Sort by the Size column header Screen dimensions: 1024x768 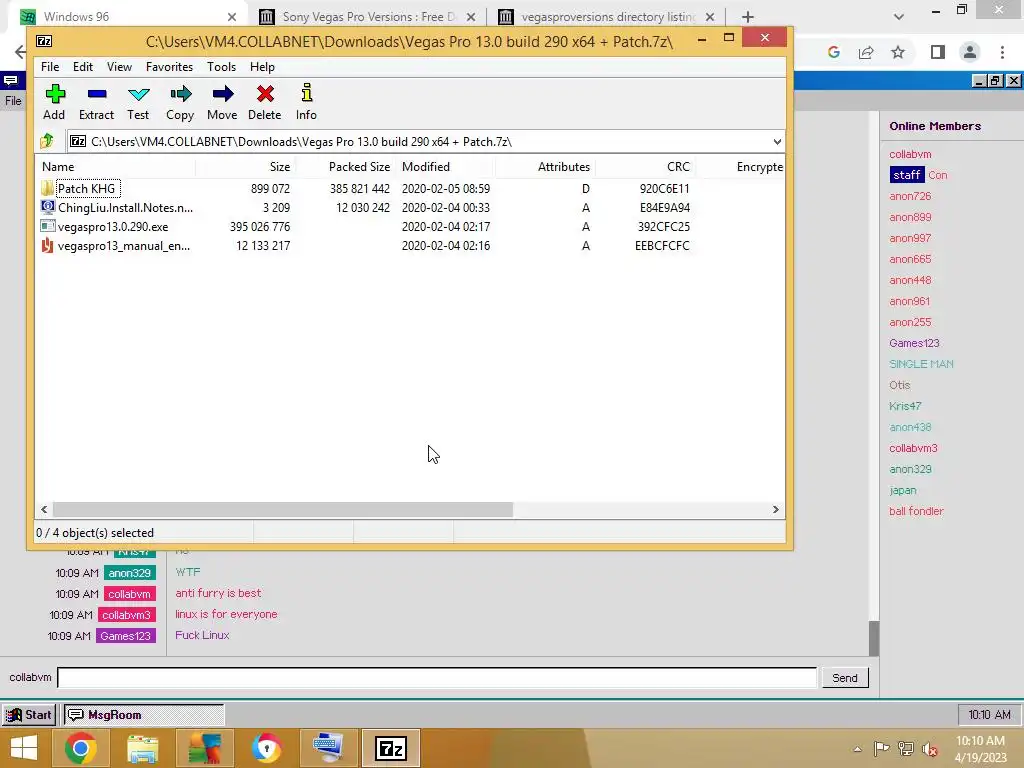(246, 167)
